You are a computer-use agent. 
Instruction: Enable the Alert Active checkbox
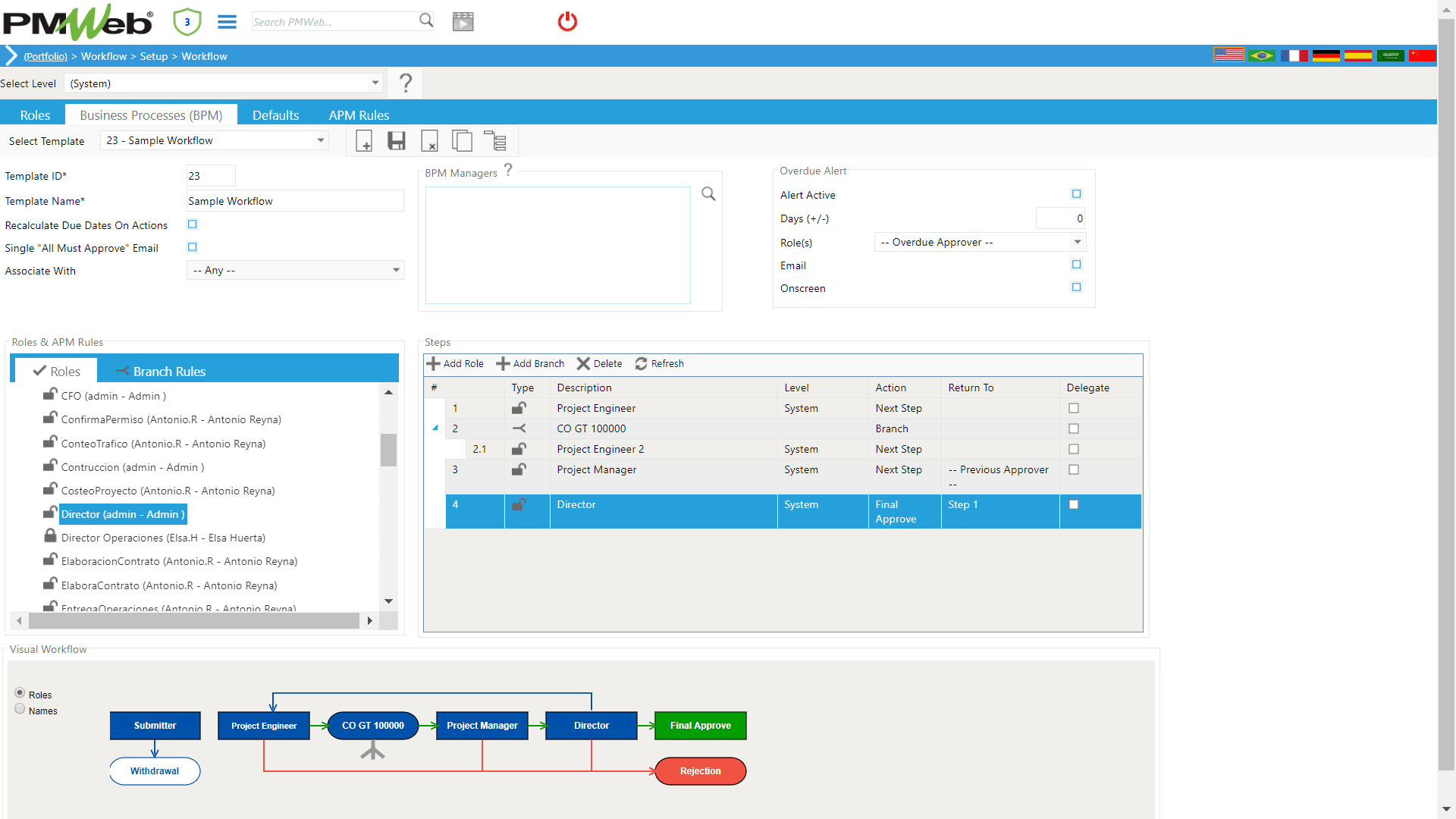[x=1076, y=194]
